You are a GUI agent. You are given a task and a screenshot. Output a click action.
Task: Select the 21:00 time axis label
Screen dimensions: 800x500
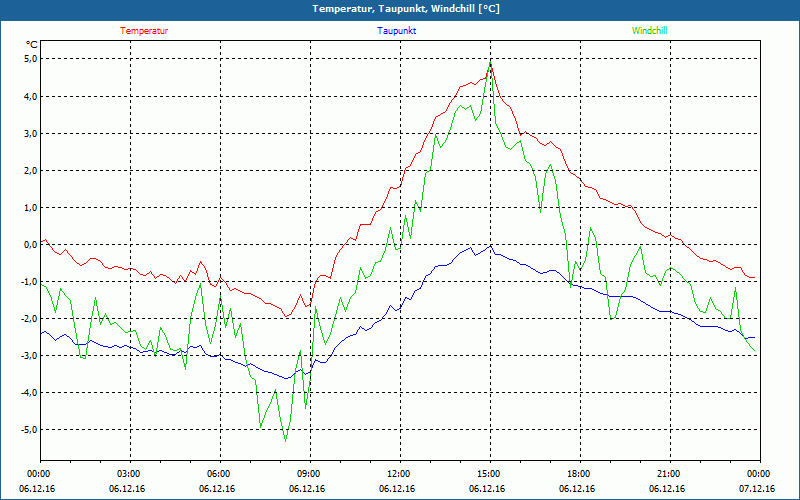[x=668, y=474]
